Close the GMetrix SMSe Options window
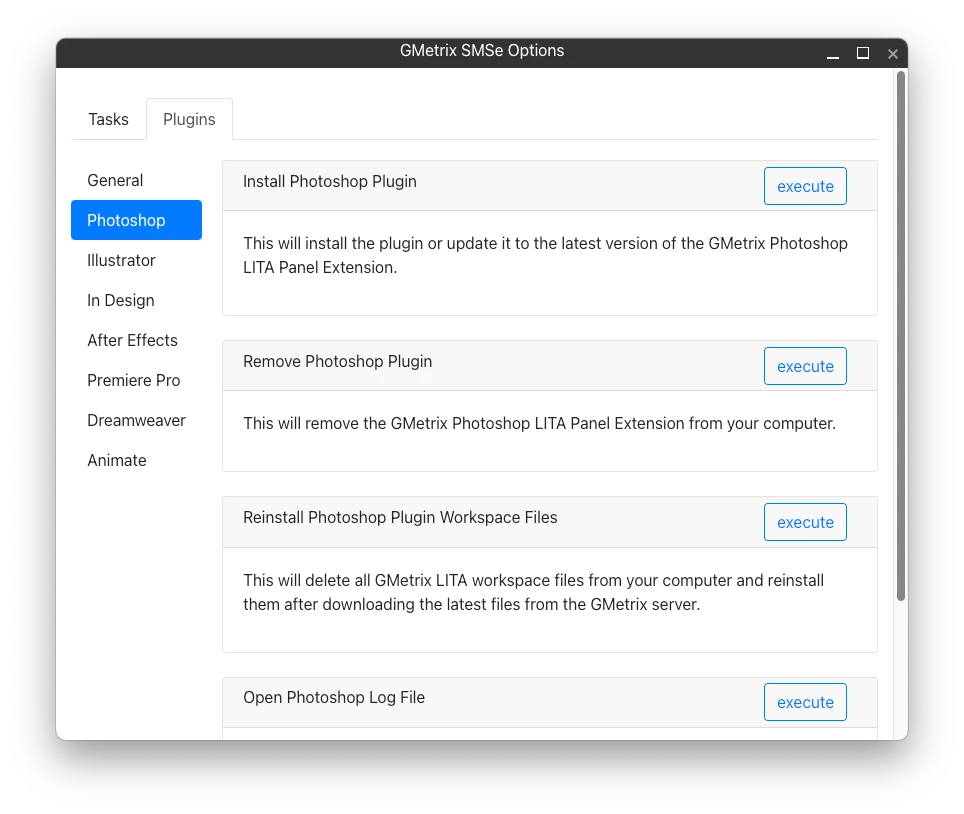 [893, 53]
